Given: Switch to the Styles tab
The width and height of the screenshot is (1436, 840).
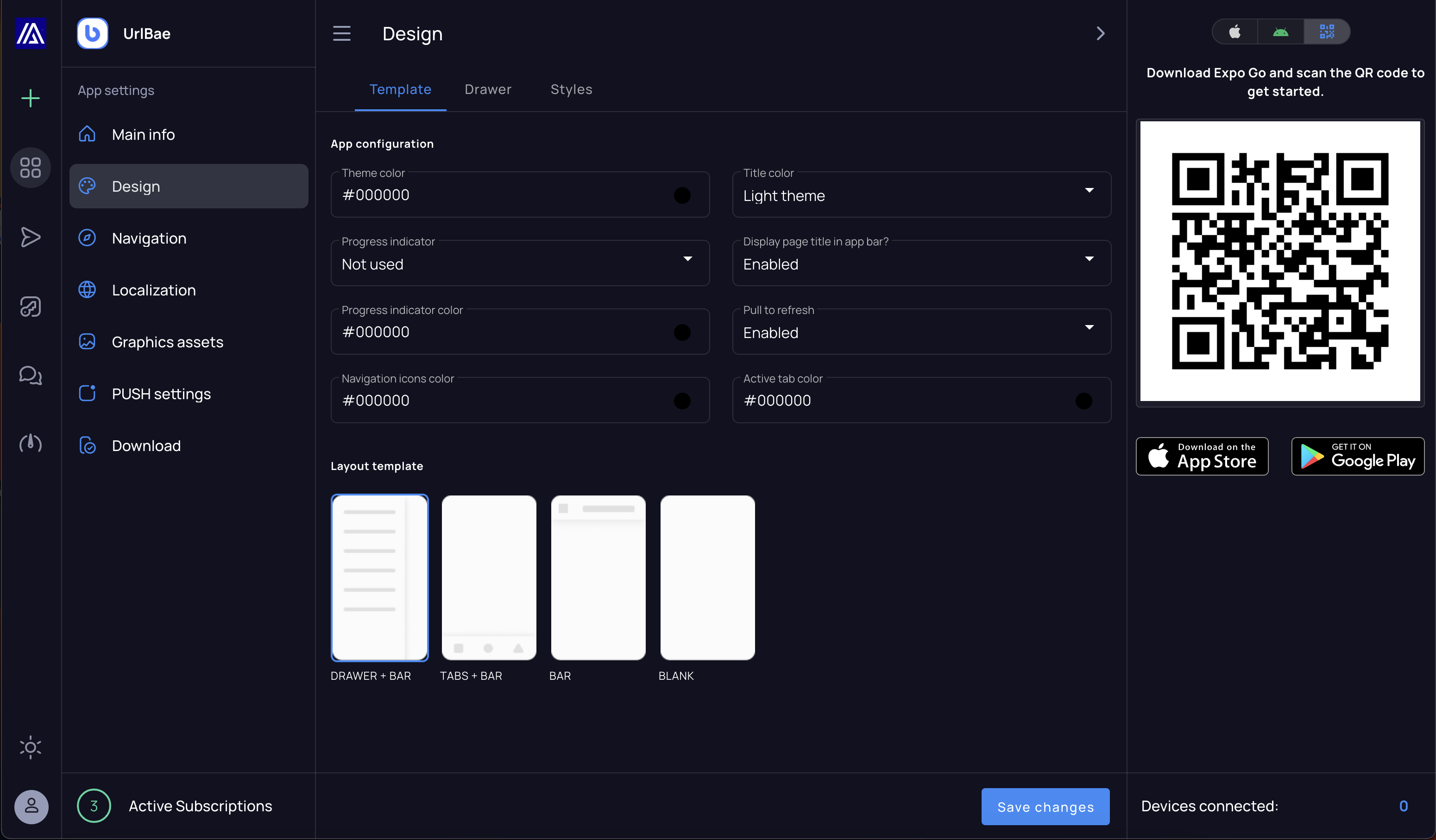Looking at the screenshot, I should [571, 89].
